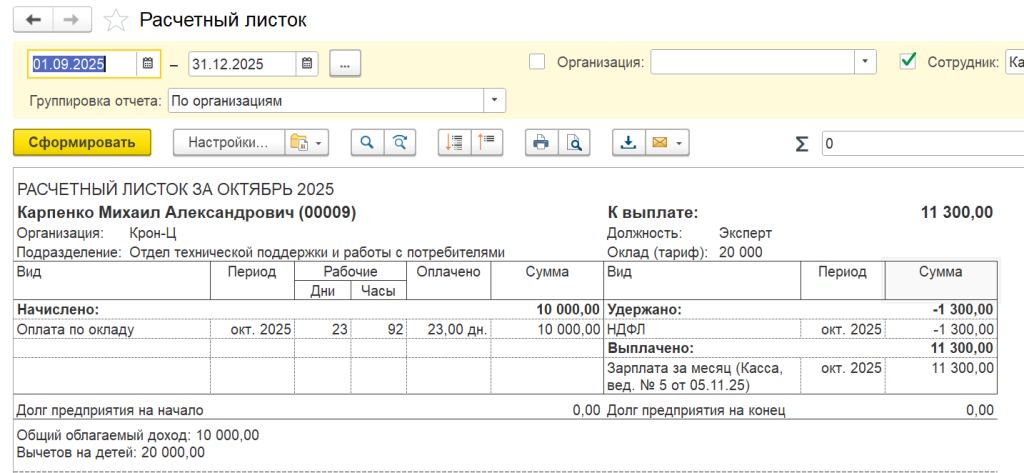Select 'Зарплата за месяц (Касса...' cell
The height and width of the screenshot is (473, 1024).
[703, 376]
